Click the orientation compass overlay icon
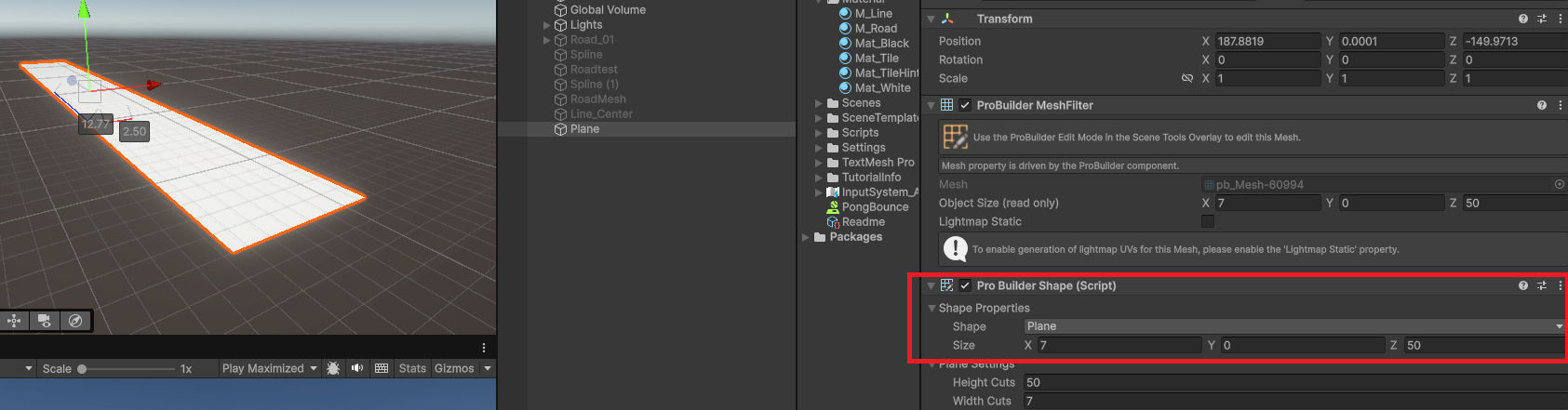 point(75,321)
